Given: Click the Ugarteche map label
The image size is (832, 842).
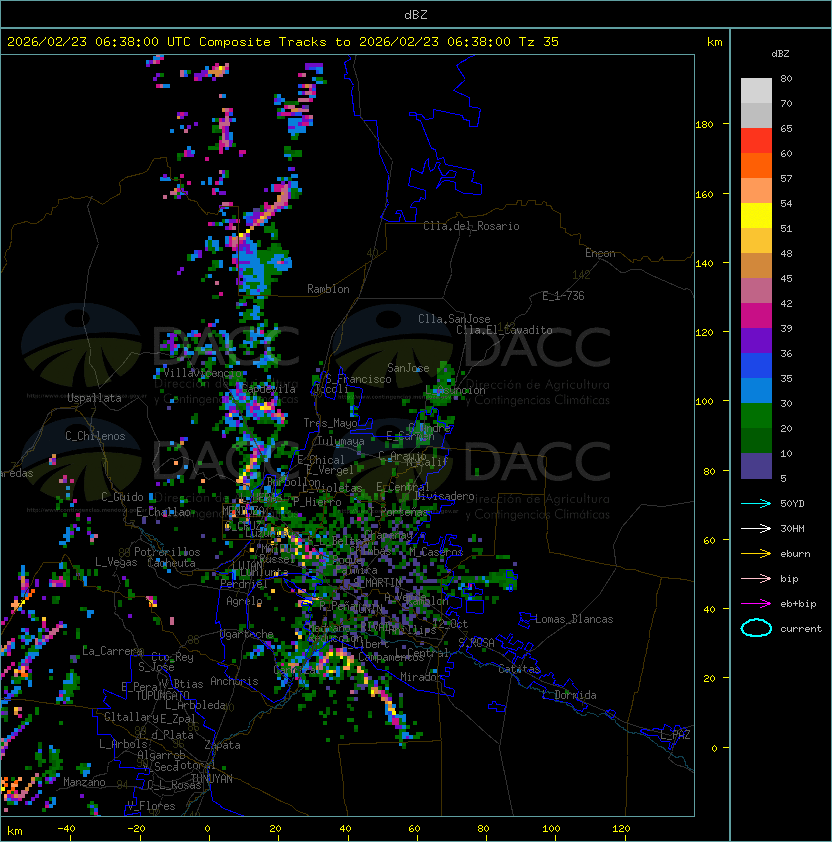Looking at the screenshot, I should [247, 634].
